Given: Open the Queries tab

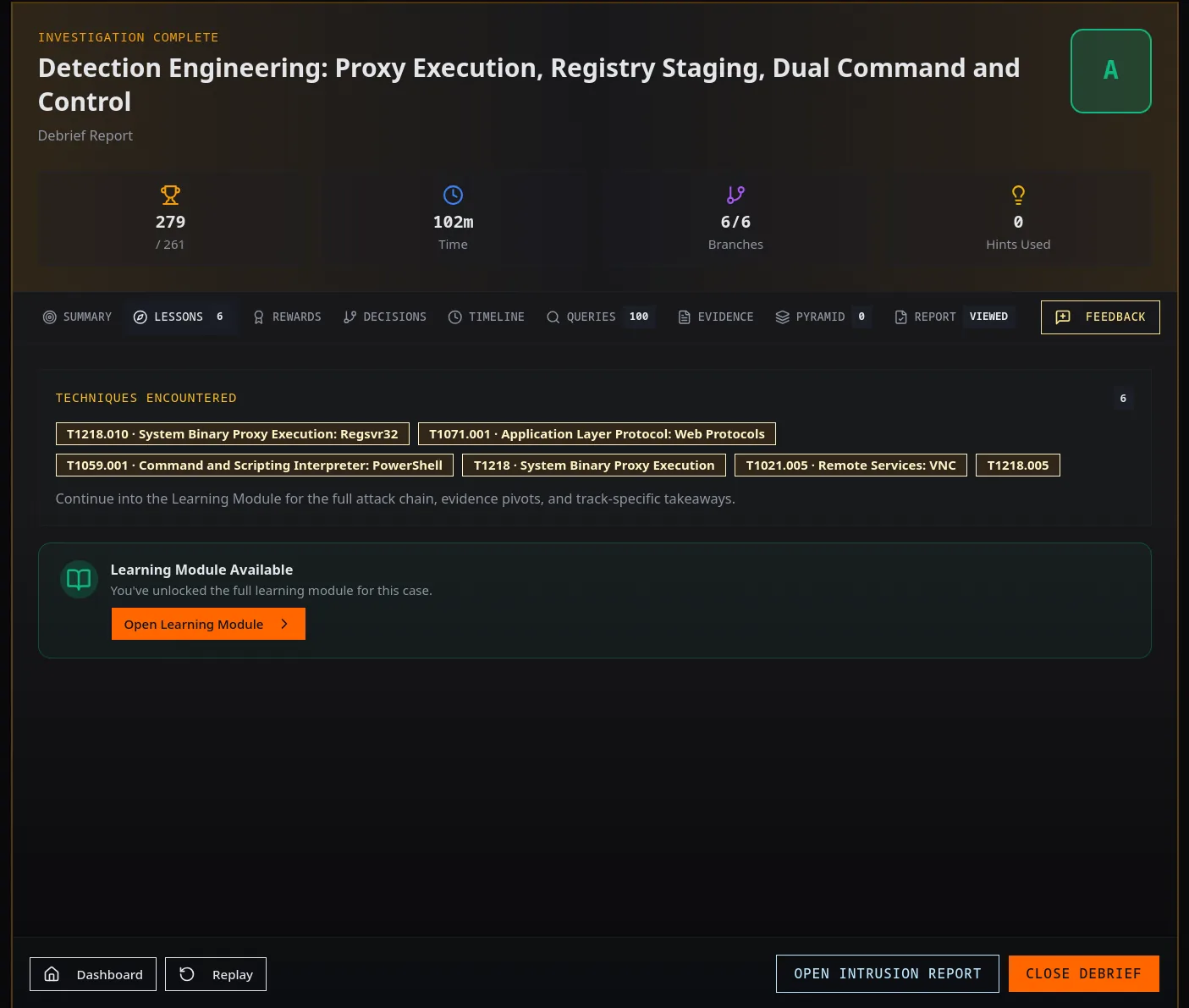Looking at the screenshot, I should tap(600, 317).
